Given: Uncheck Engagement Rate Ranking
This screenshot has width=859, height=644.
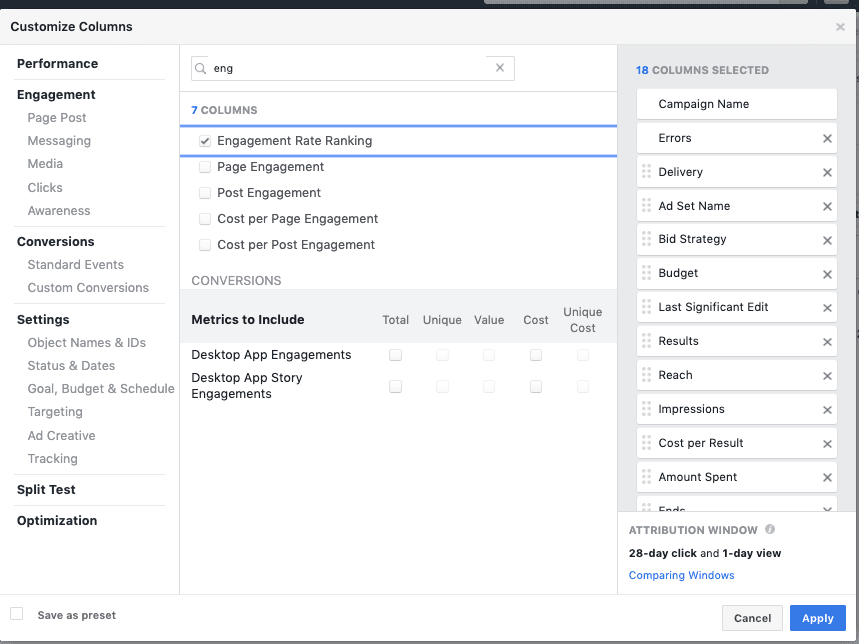Looking at the screenshot, I should tap(205, 142).
